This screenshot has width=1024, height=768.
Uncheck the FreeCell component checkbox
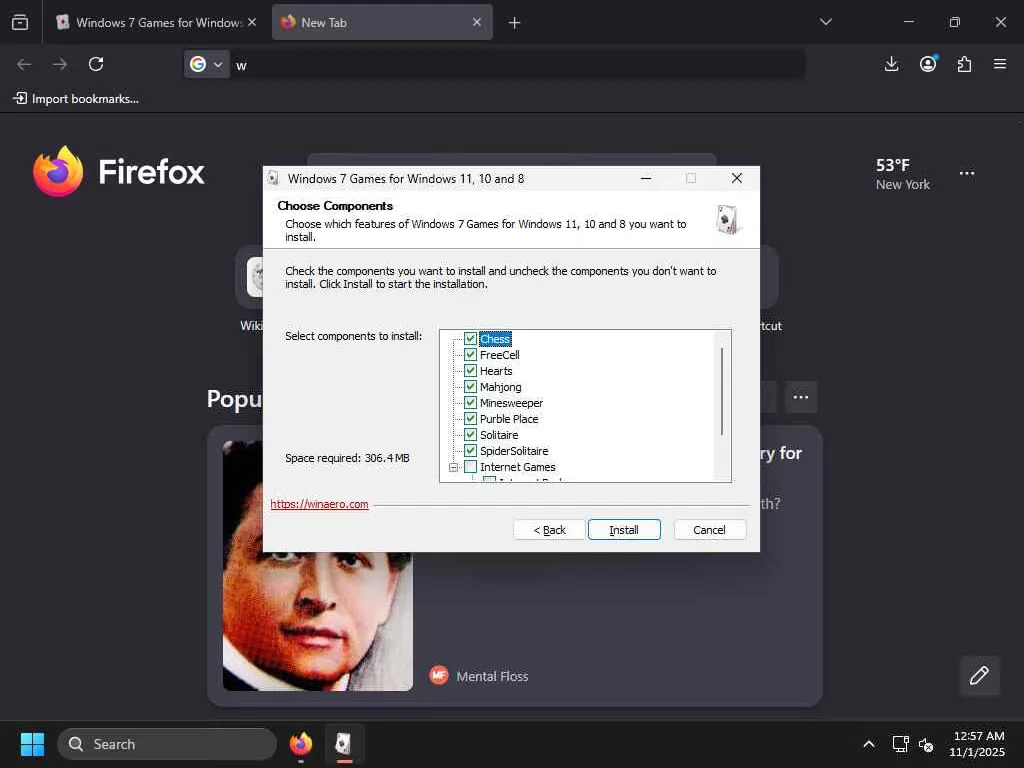coord(470,355)
